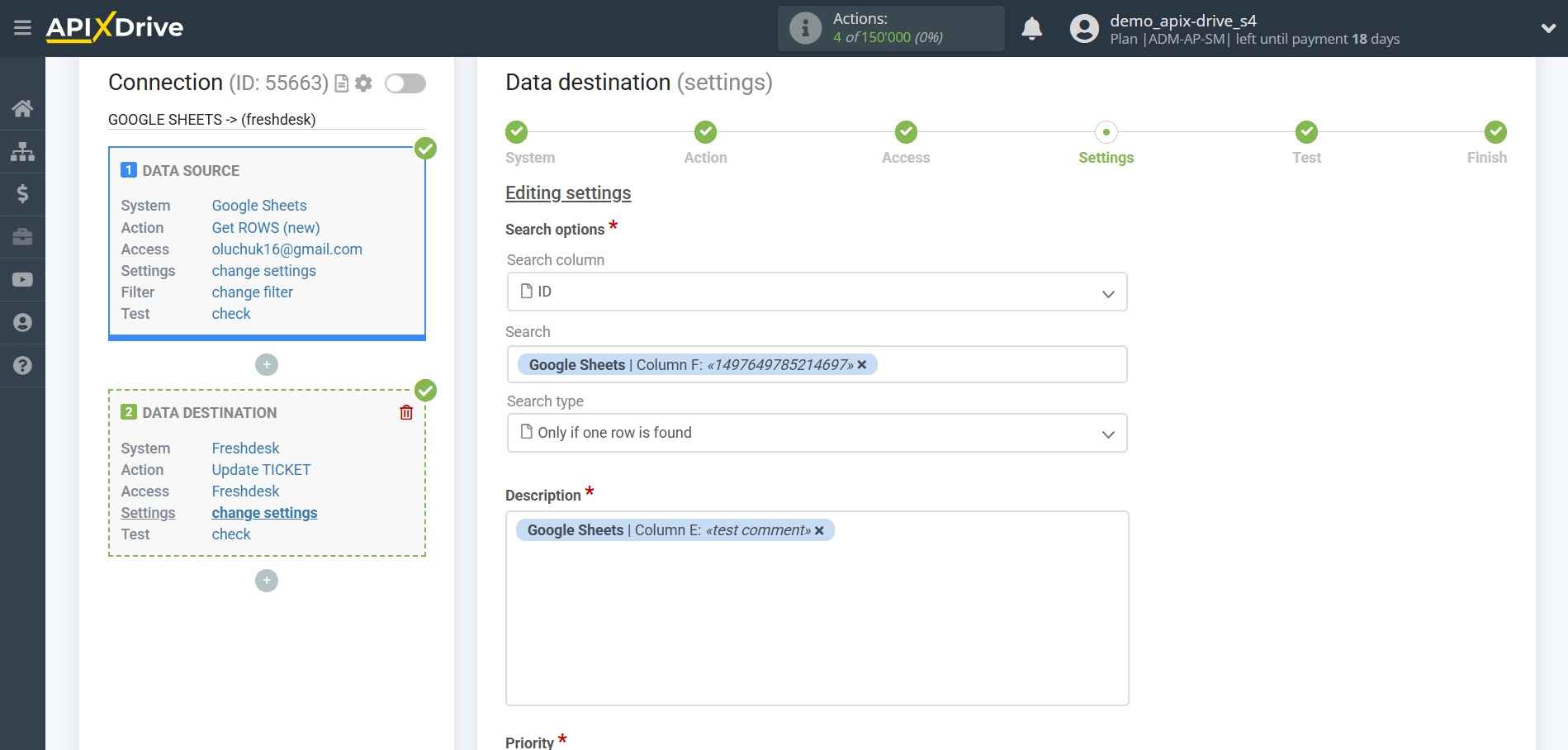Viewport: 1568px width, 750px height.
Task: Click the connection notes document icon
Action: (x=341, y=83)
